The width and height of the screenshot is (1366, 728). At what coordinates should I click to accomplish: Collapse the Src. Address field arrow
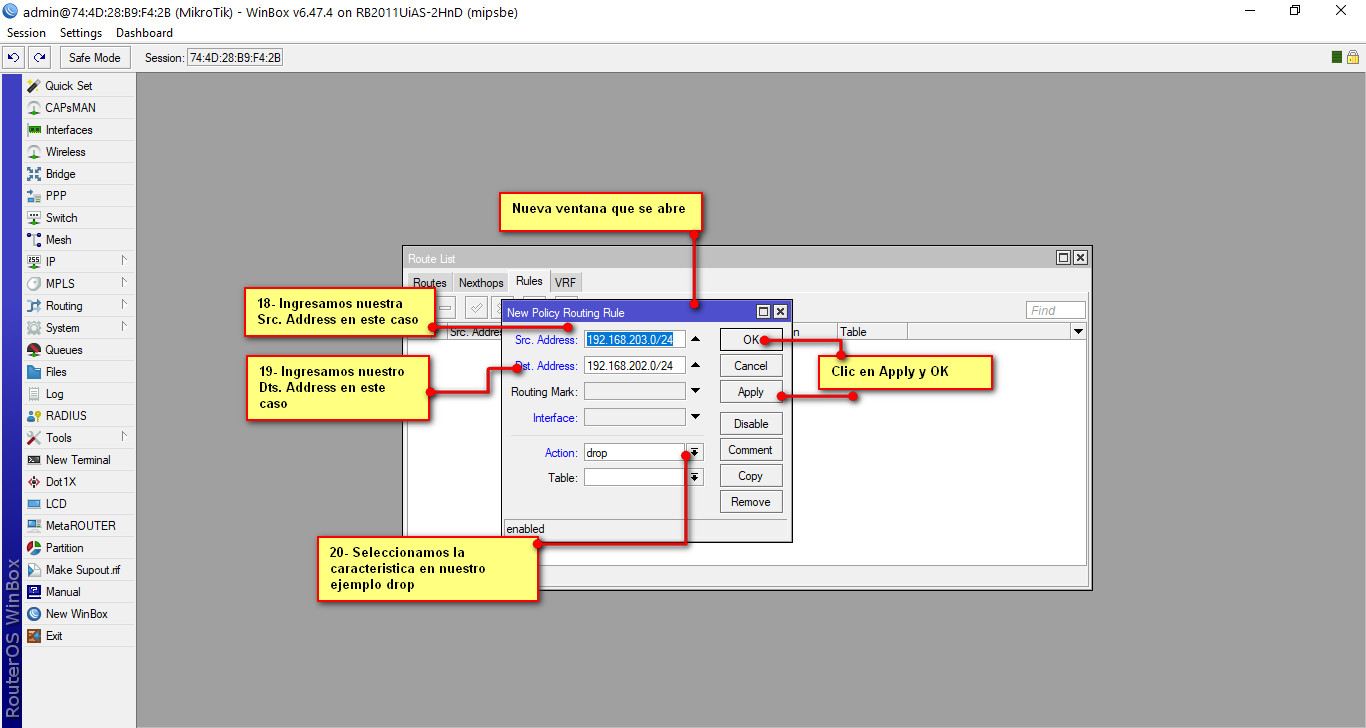696,340
